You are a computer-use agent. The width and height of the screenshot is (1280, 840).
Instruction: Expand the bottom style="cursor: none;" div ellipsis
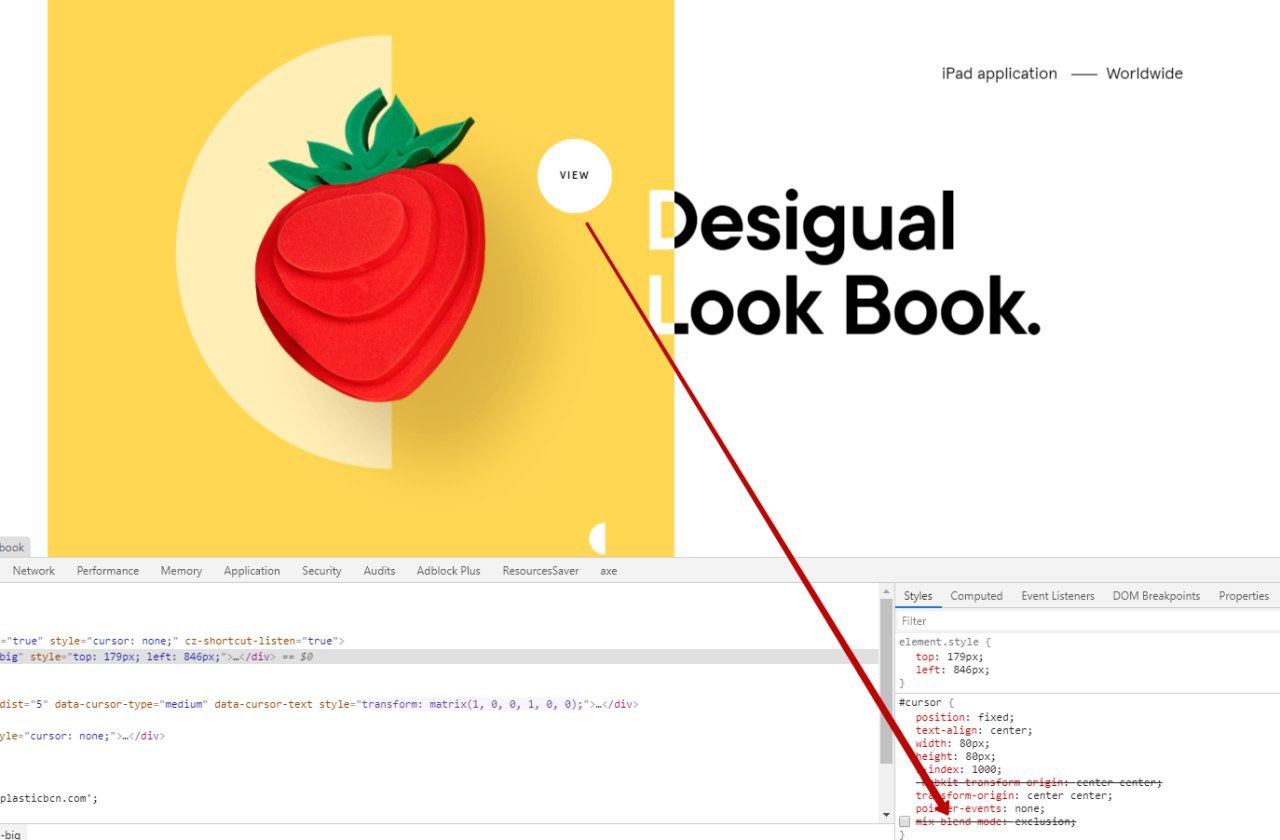pos(126,736)
